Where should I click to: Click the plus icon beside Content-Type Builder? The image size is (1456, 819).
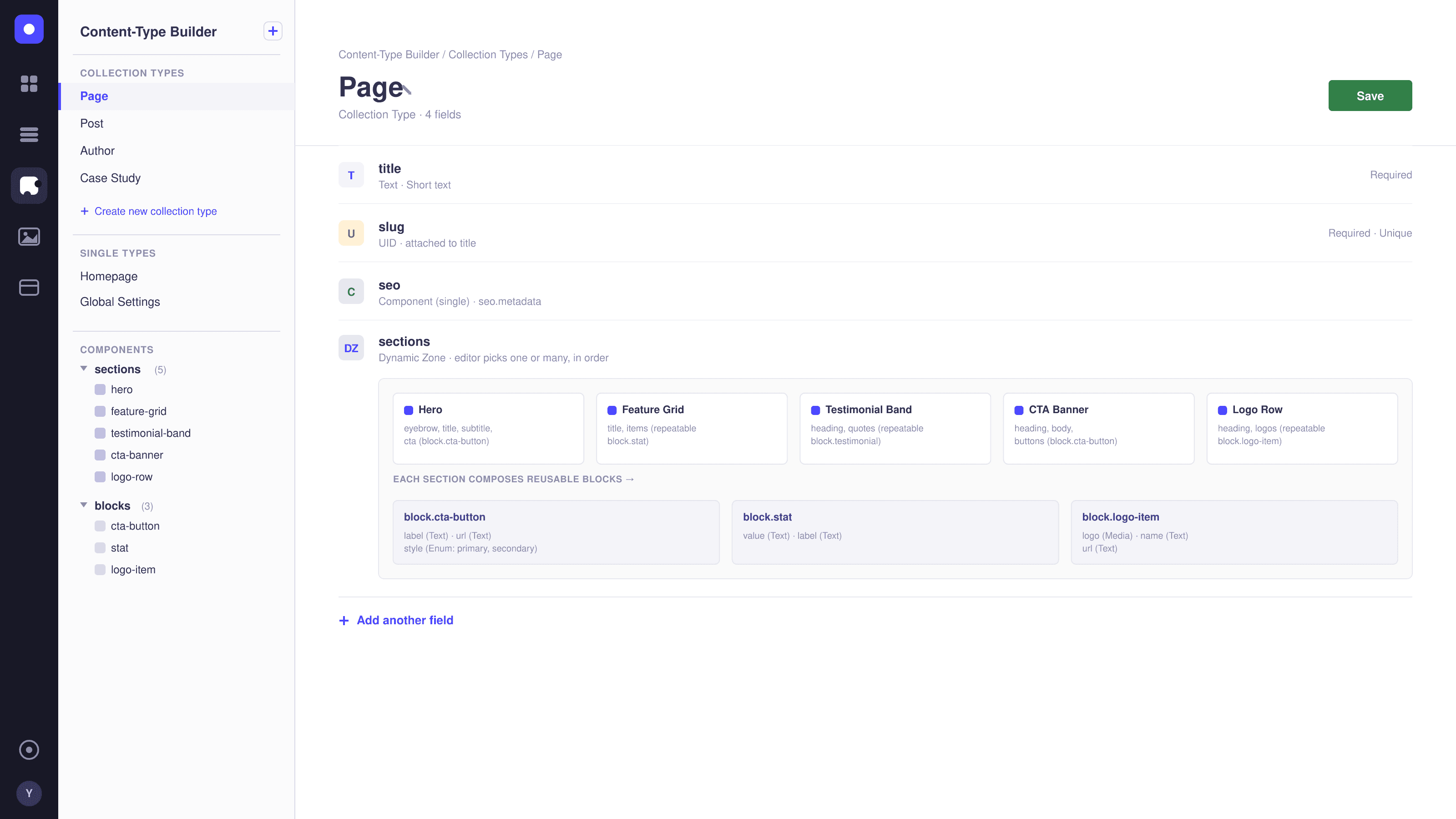click(x=273, y=31)
